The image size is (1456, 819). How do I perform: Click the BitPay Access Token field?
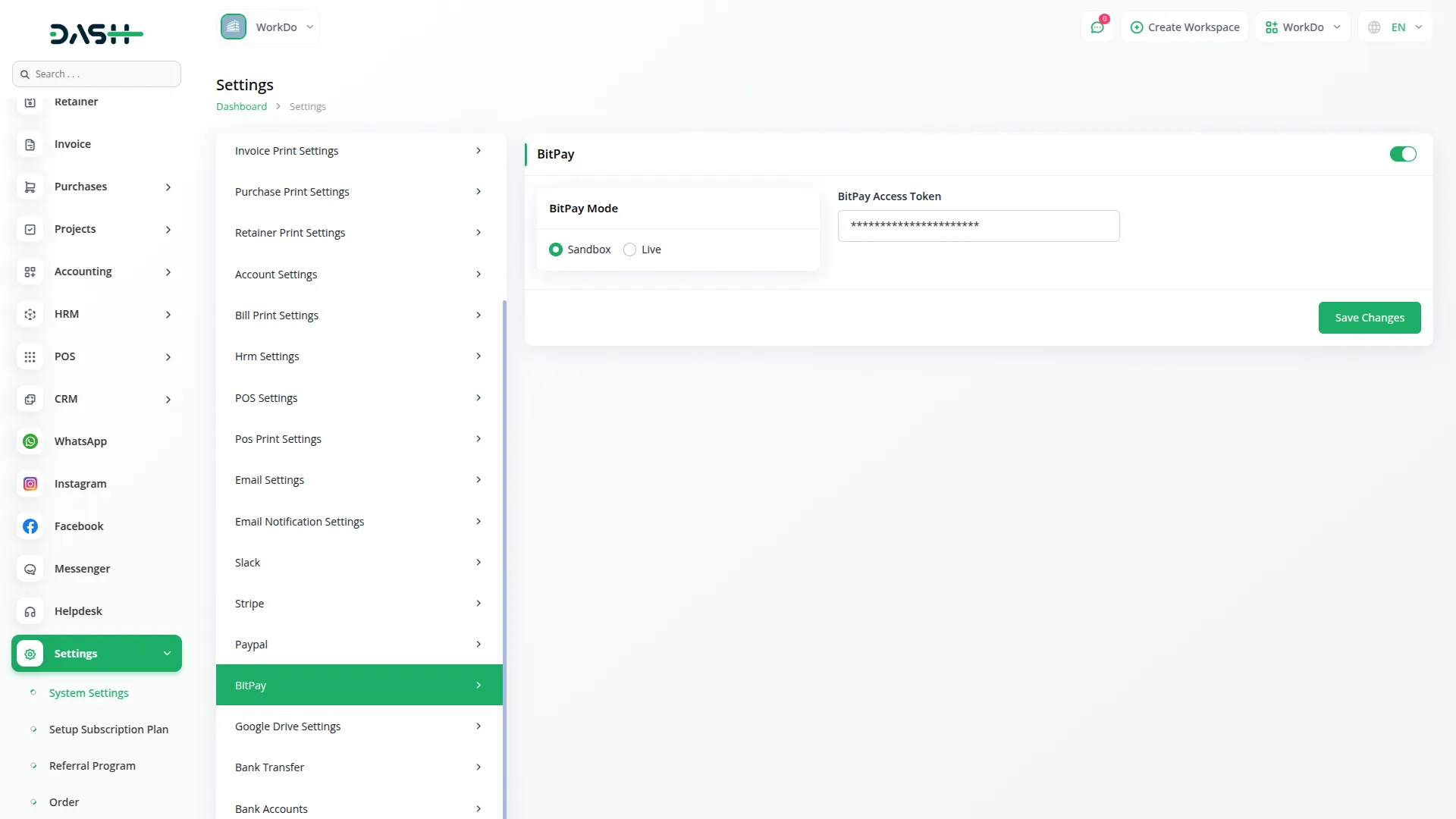pyautogui.click(x=978, y=225)
